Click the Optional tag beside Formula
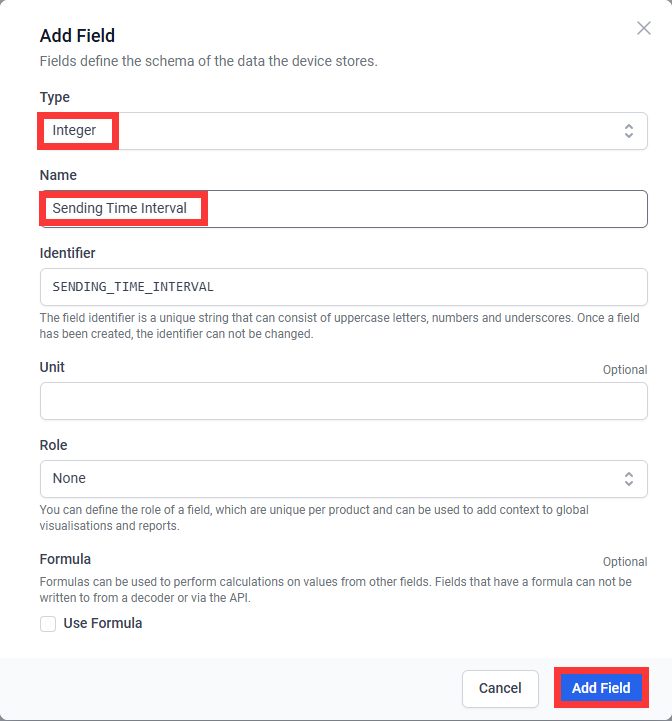This screenshot has width=672, height=721. pyautogui.click(x=625, y=562)
